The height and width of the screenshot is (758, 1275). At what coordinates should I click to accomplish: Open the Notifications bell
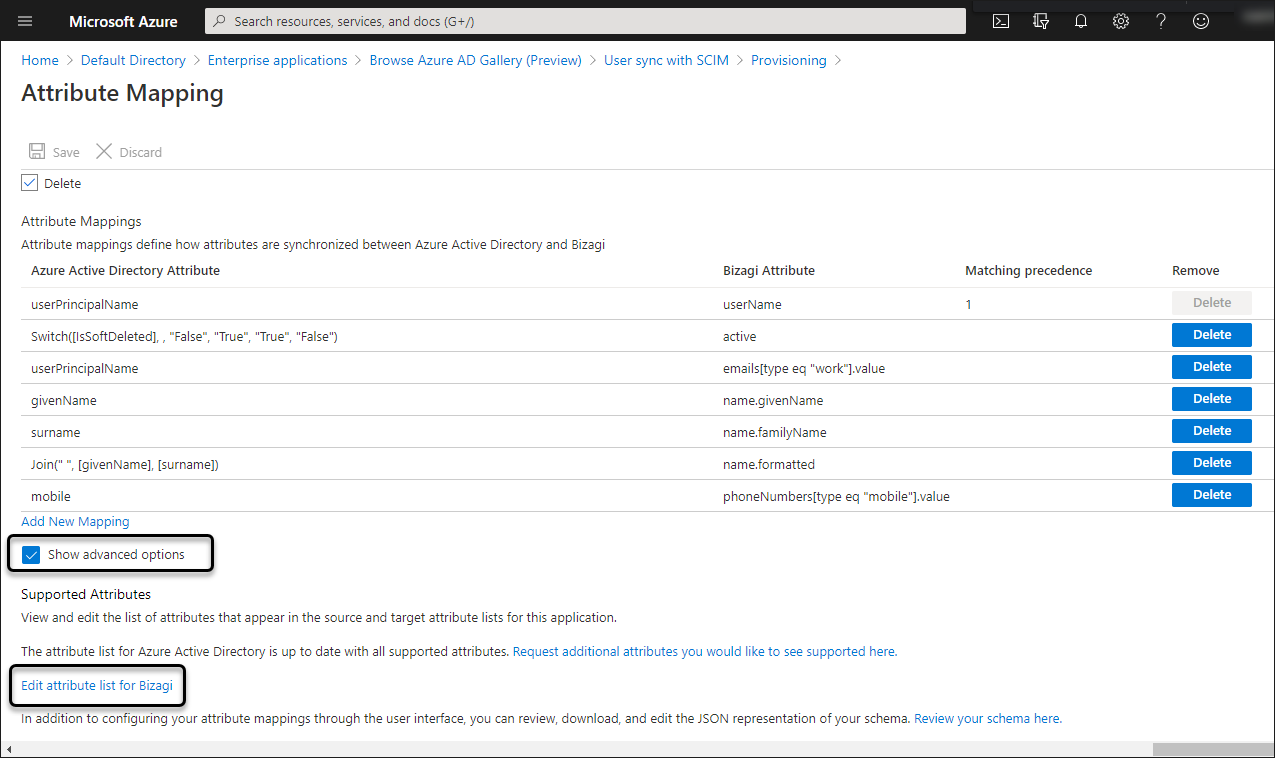1081,21
